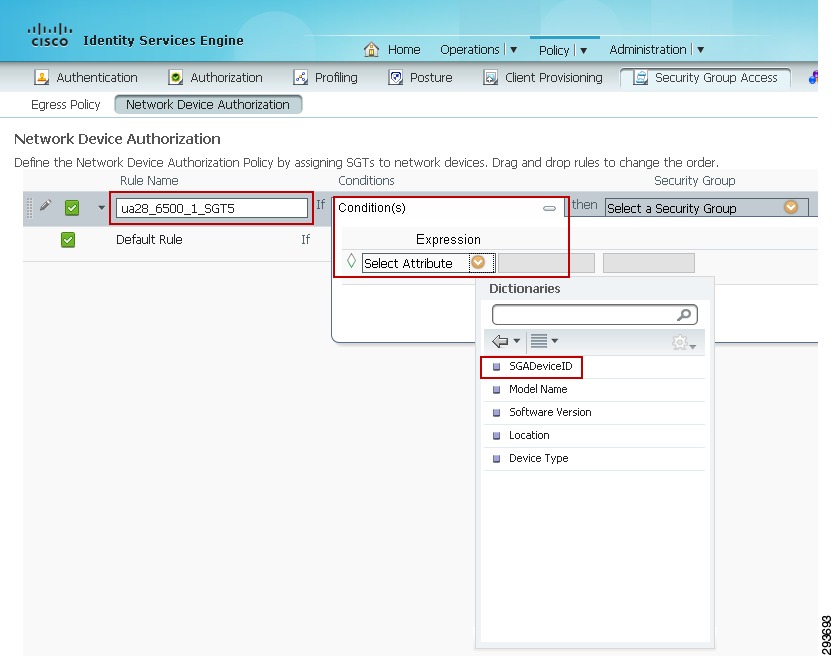
Task: Click the drag handle of ua28_6500_1_SGT5 rule
Action: pyautogui.click(x=29, y=208)
